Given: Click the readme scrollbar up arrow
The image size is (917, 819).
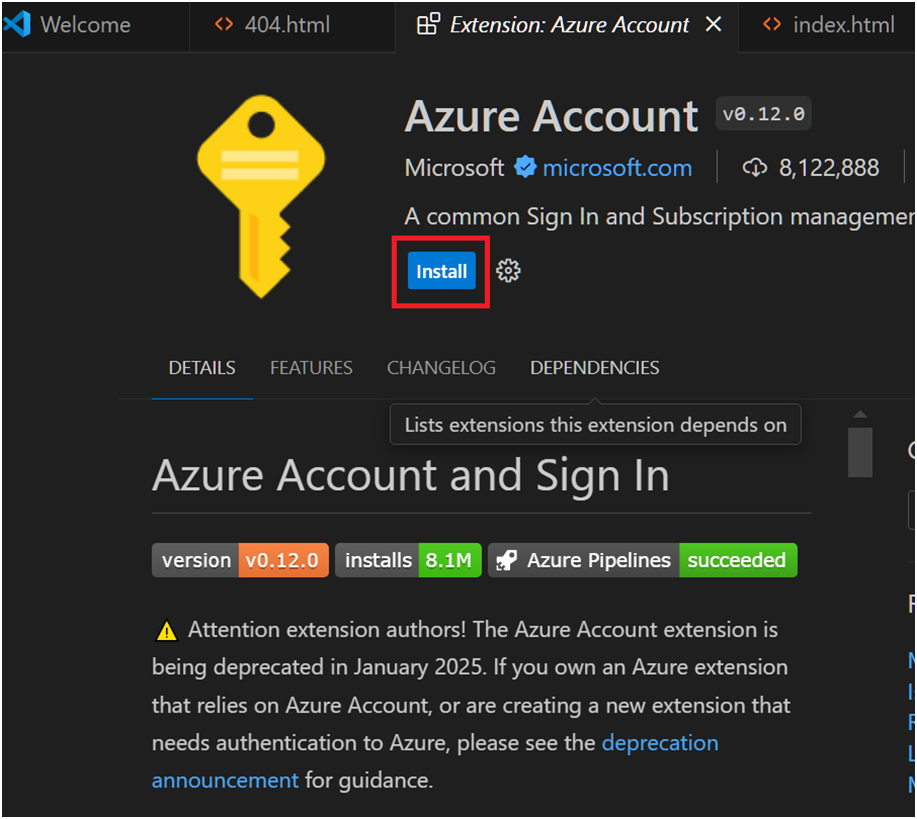Looking at the screenshot, I should coord(860,415).
